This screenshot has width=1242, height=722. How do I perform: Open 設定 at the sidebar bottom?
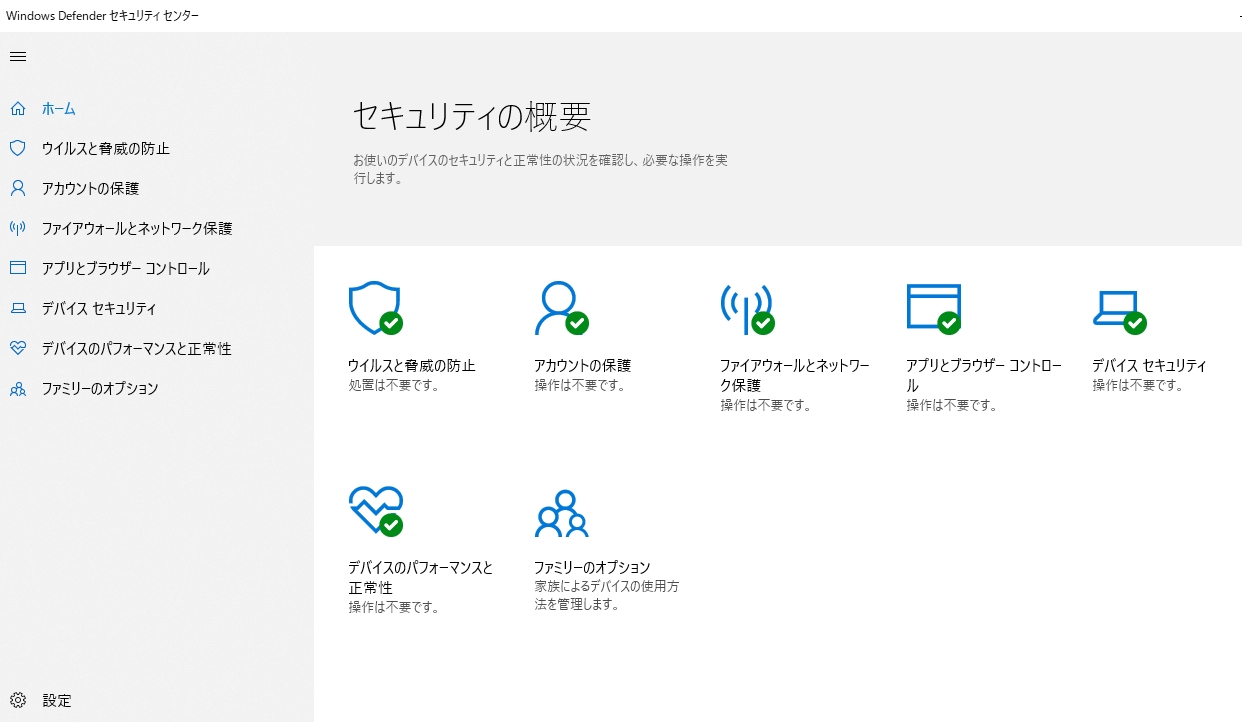(57, 700)
